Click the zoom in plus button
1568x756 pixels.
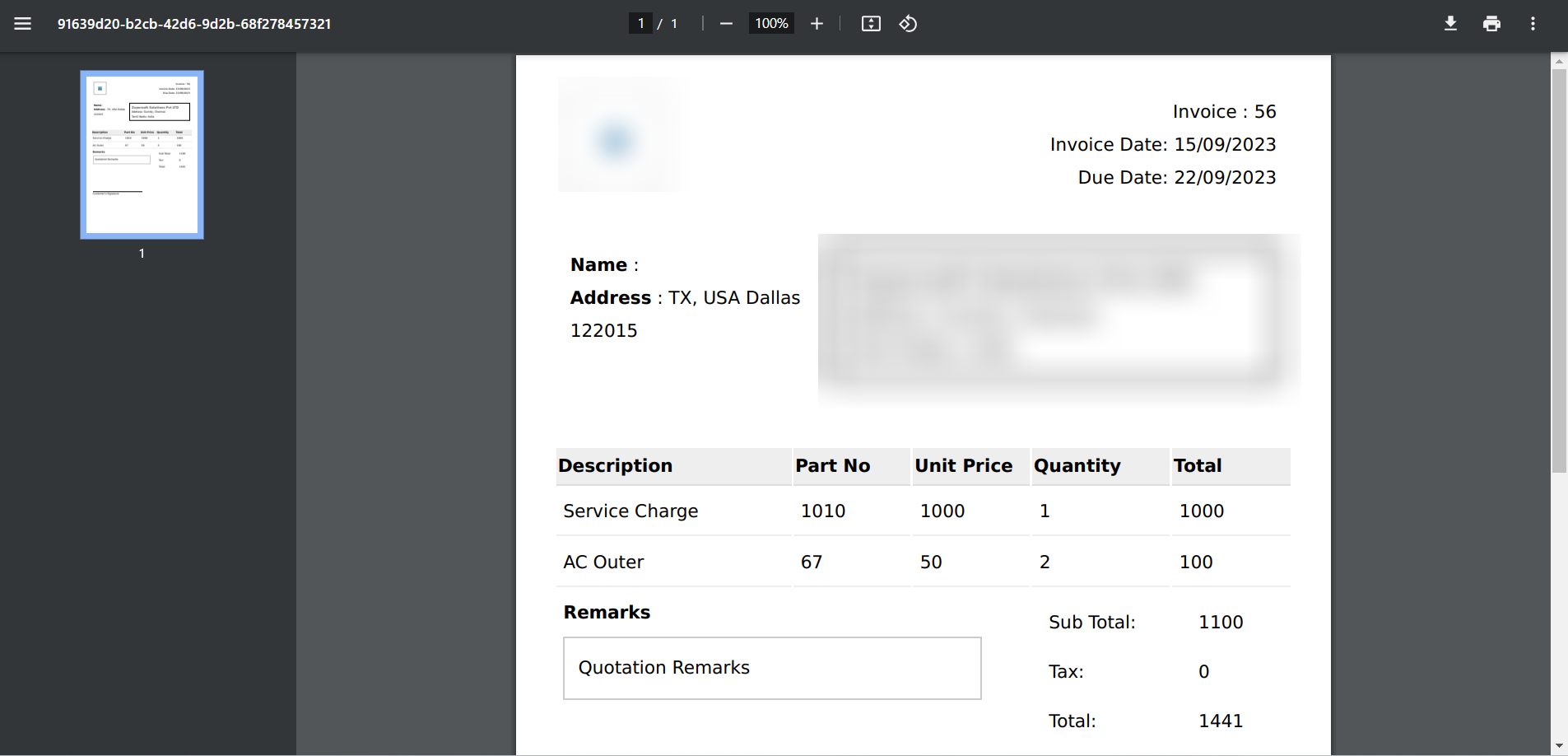coord(817,24)
